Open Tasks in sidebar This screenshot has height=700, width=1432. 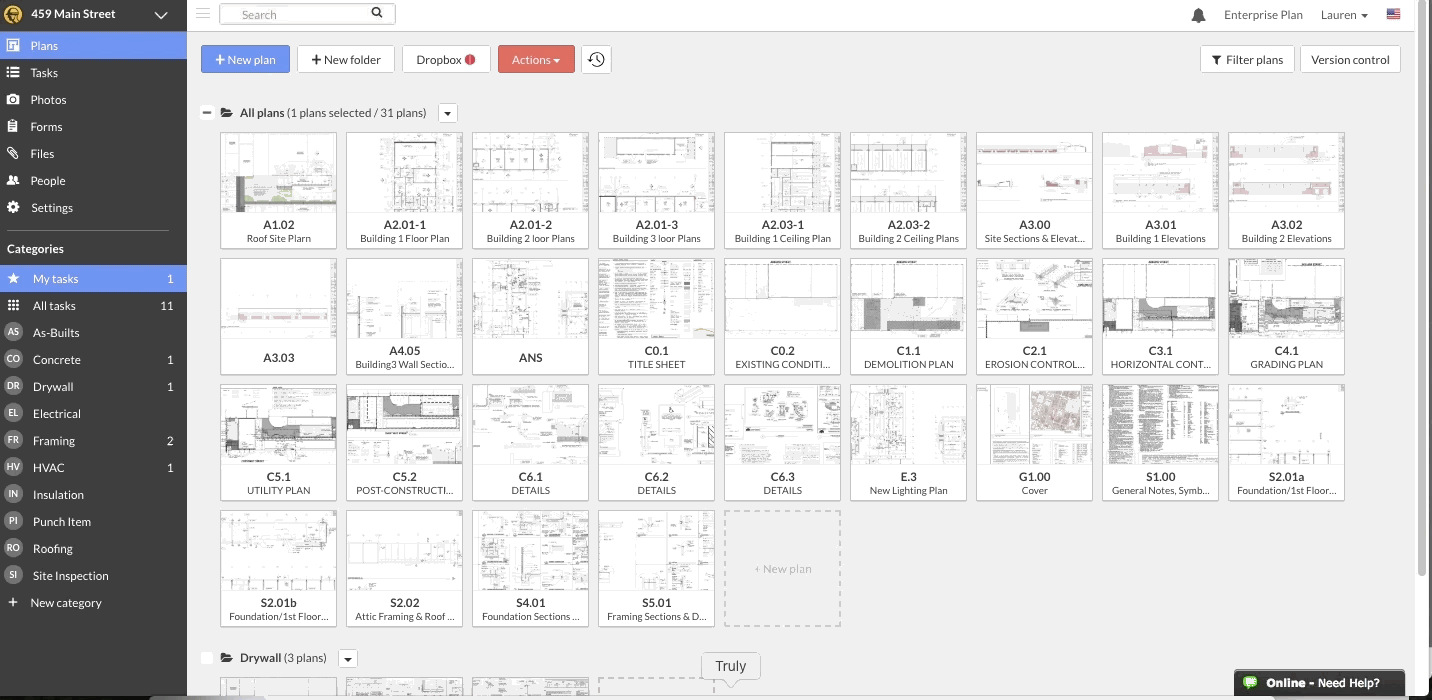click(x=93, y=73)
